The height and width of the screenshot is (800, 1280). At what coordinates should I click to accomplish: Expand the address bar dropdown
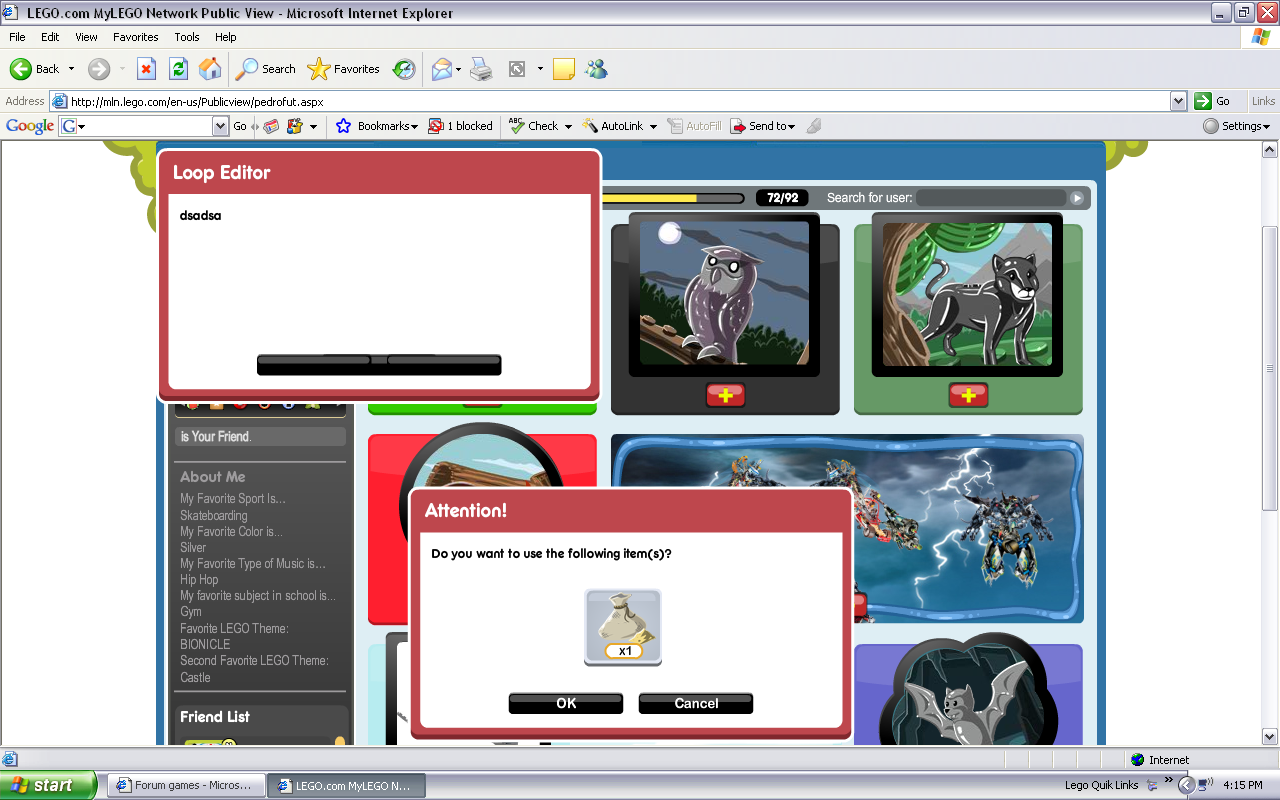point(1178,101)
